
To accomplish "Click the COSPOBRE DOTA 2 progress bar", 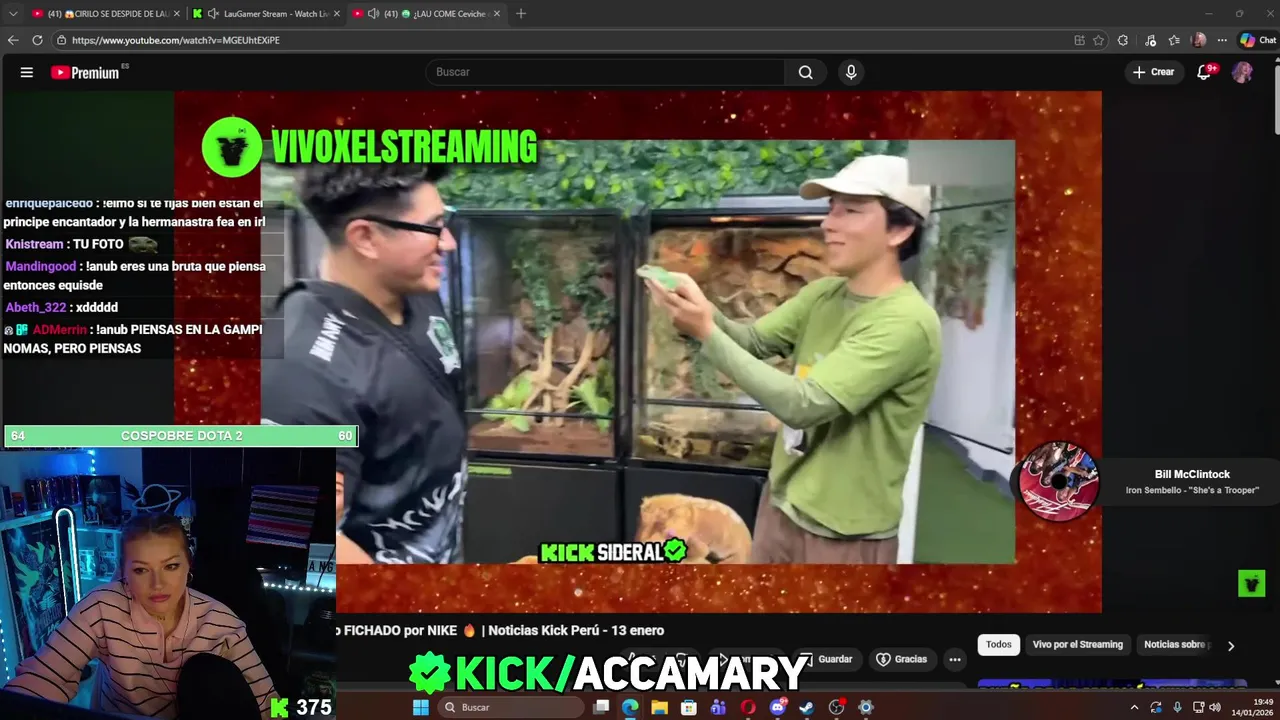I will (181, 436).
